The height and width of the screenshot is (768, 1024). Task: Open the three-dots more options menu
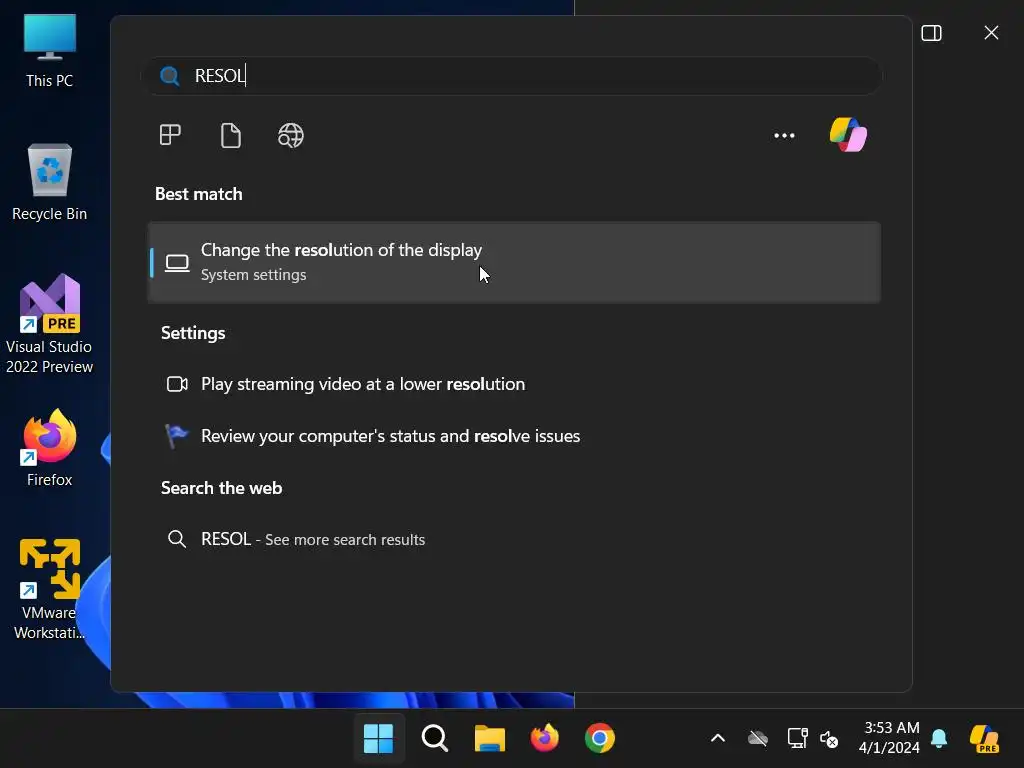(x=784, y=135)
